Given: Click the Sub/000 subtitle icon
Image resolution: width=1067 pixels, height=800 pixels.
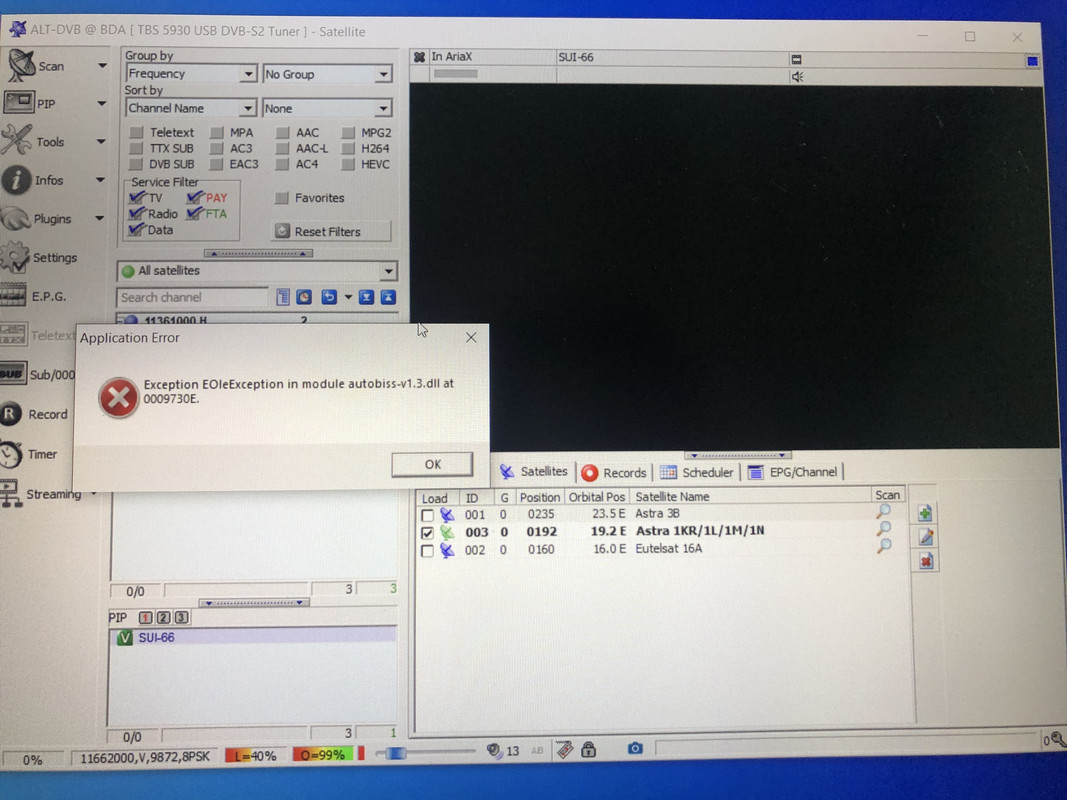Looking at the screenshot, I should 13,374.
